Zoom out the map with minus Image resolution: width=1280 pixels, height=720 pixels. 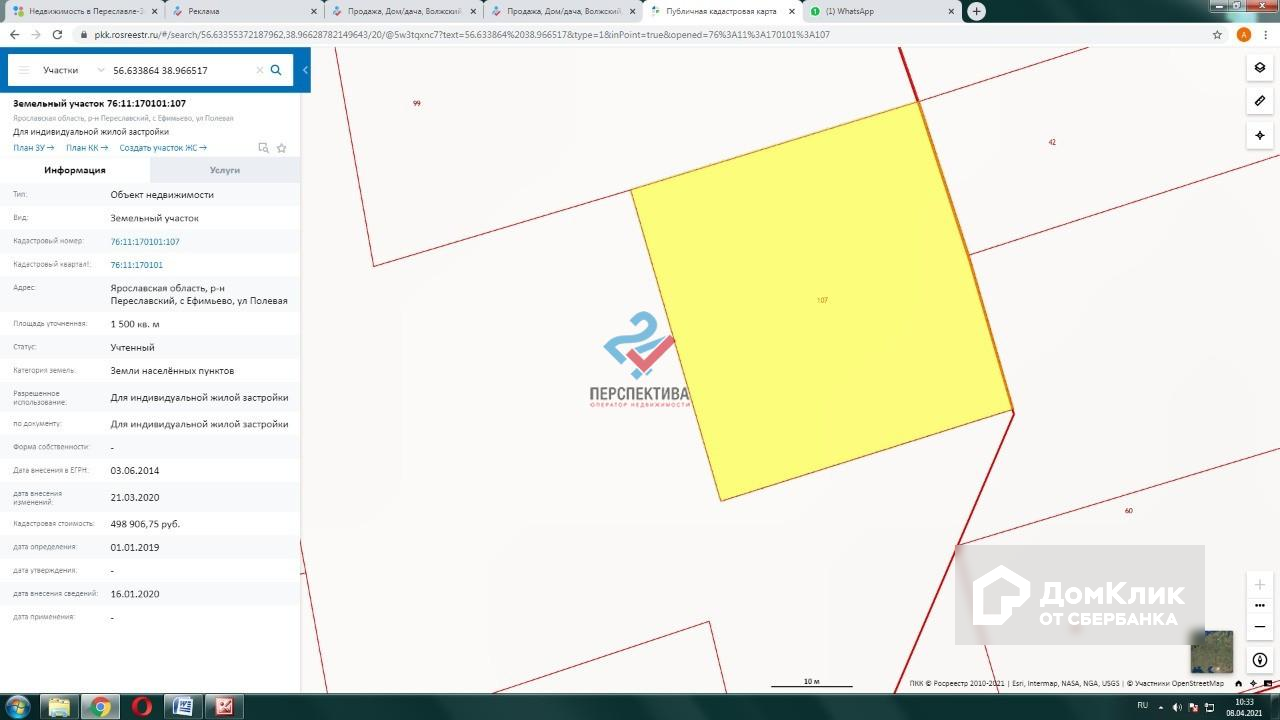1260,627
